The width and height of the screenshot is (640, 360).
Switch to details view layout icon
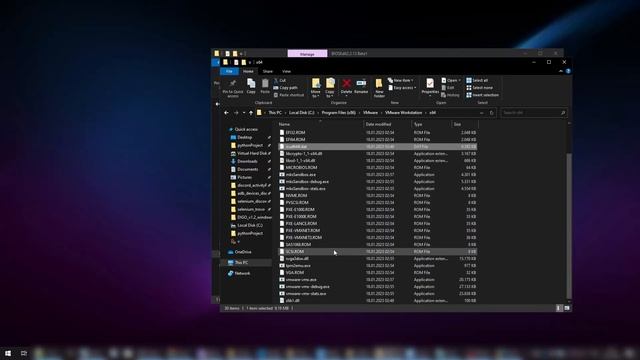point(558,308)
